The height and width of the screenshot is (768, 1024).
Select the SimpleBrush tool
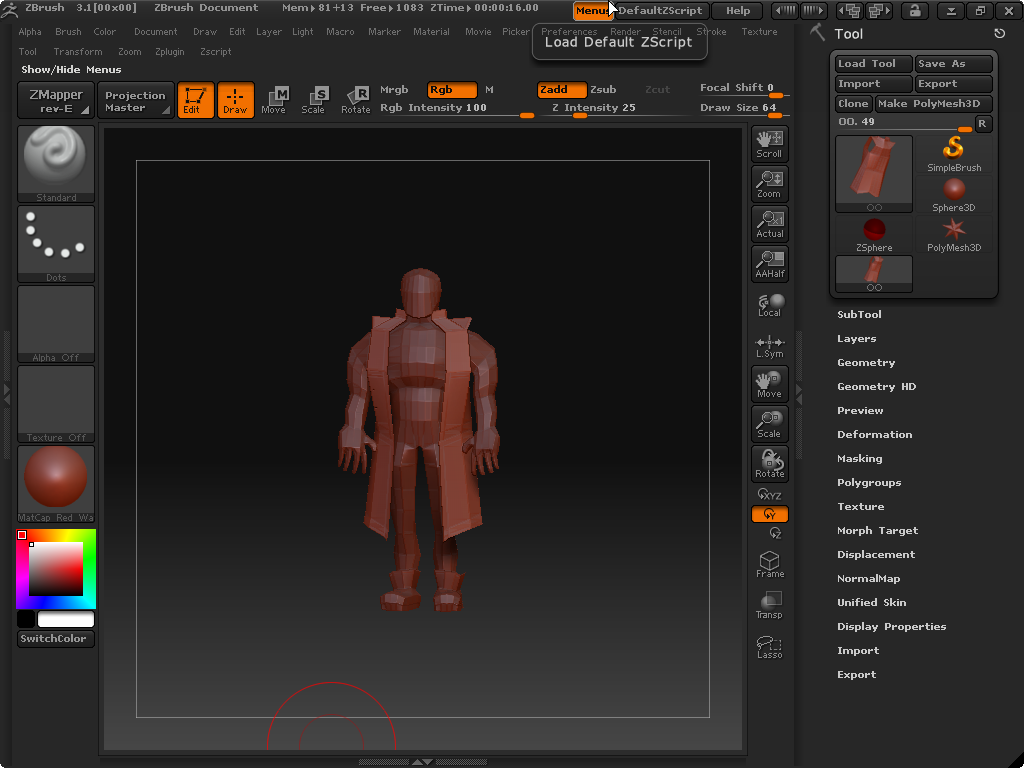[x=953, y=154]
